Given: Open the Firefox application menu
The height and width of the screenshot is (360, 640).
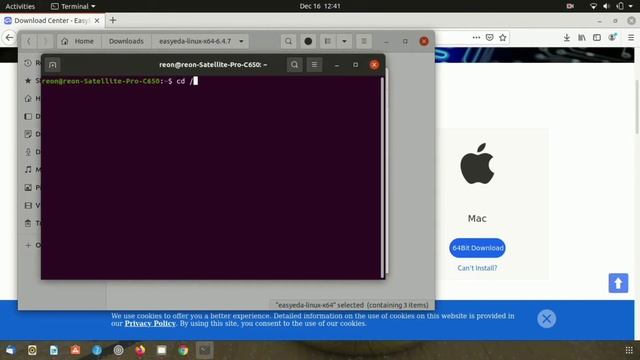Looking at the screenshot, I should pyautogui.click(x=631, y=38).
